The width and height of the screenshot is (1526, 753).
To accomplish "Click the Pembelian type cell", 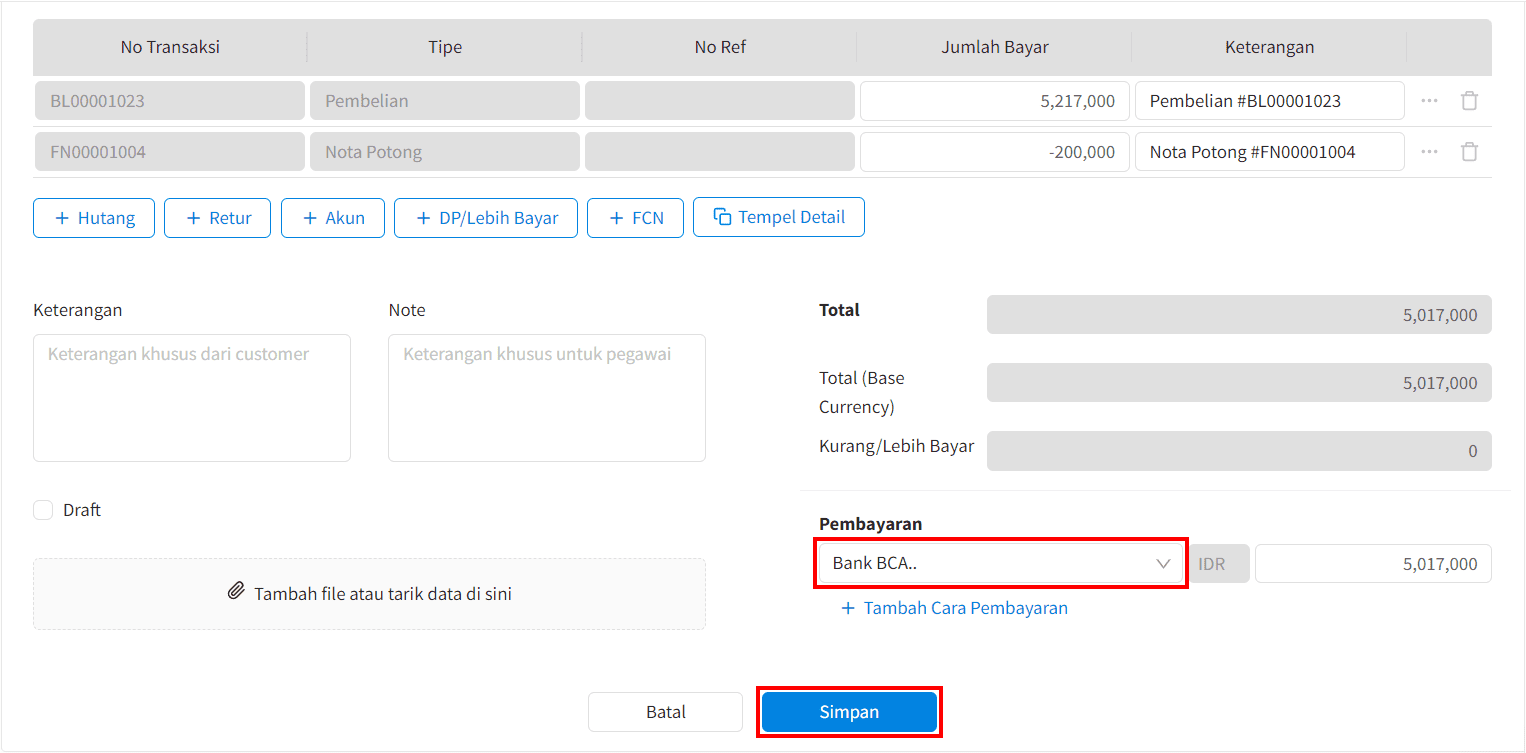I will pos(445,101).
